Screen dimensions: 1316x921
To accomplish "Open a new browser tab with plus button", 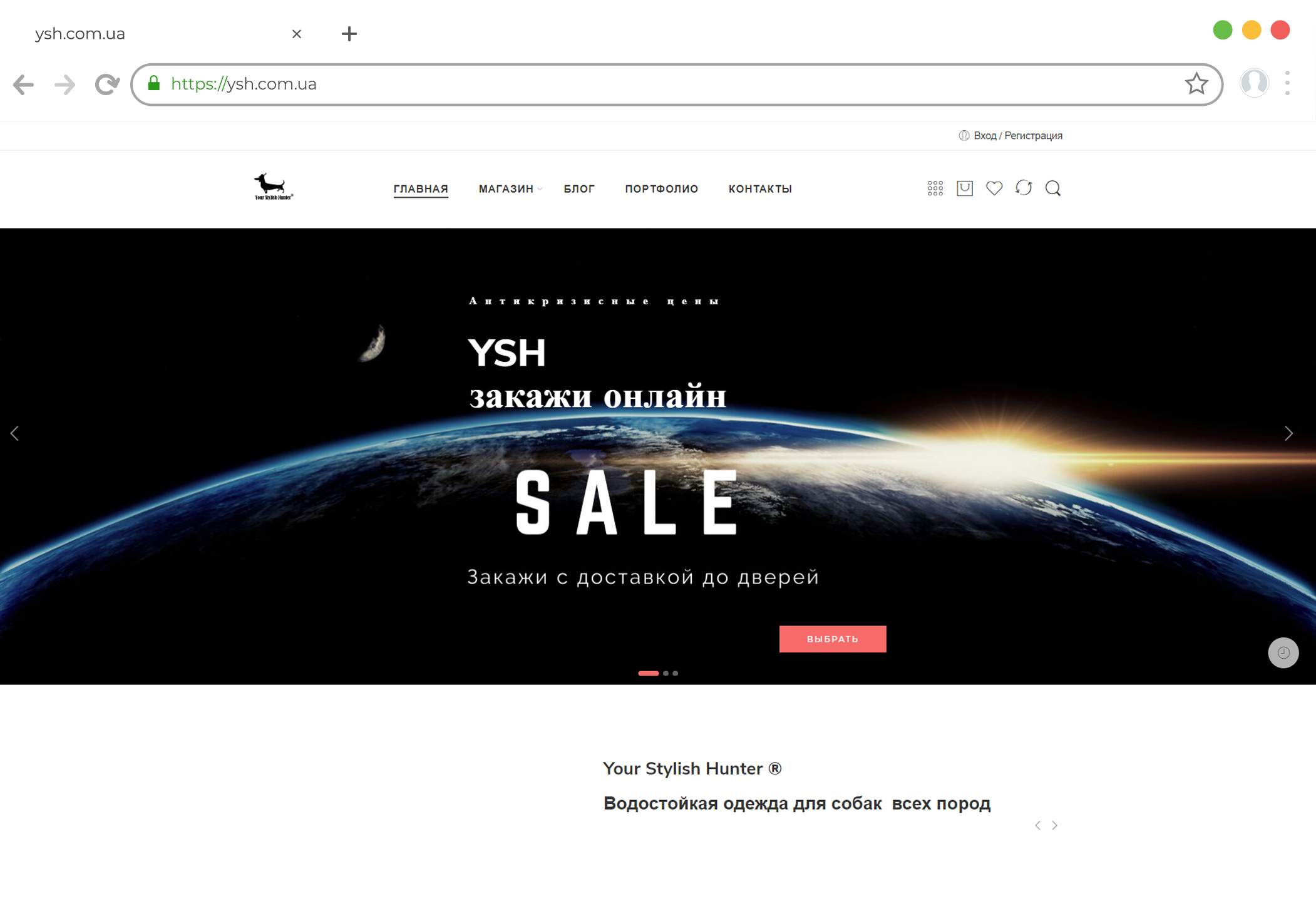I will coord(349,34).
